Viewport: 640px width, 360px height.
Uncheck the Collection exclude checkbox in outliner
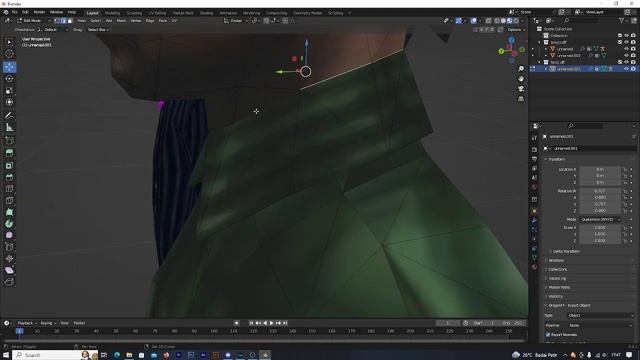pos(620,36)
